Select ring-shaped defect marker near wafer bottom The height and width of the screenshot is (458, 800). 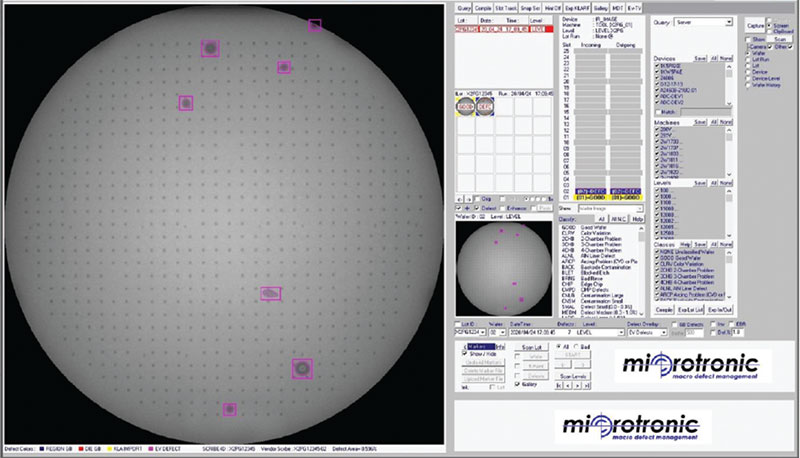(x=302, y=368)
